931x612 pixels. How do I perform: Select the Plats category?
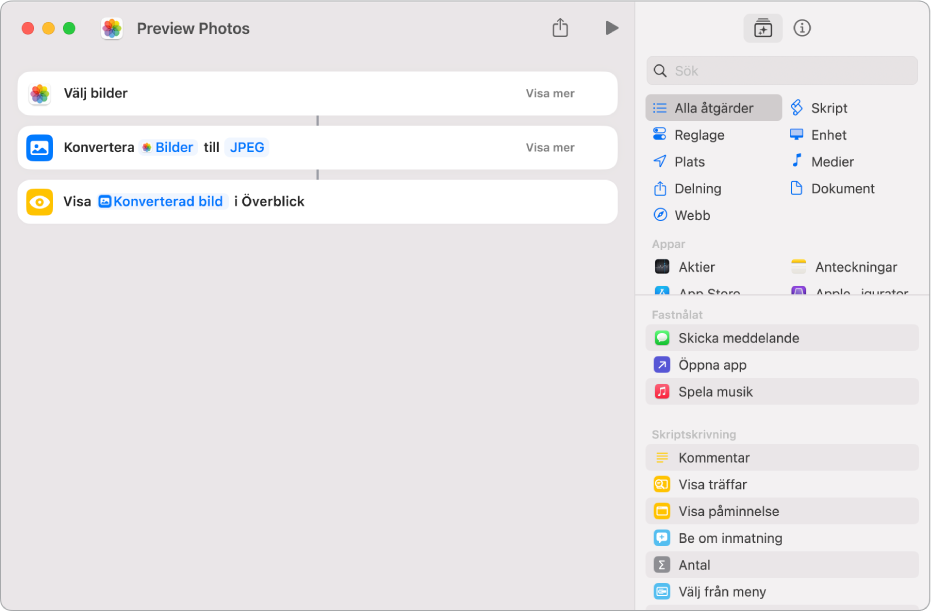pos(679,161)
